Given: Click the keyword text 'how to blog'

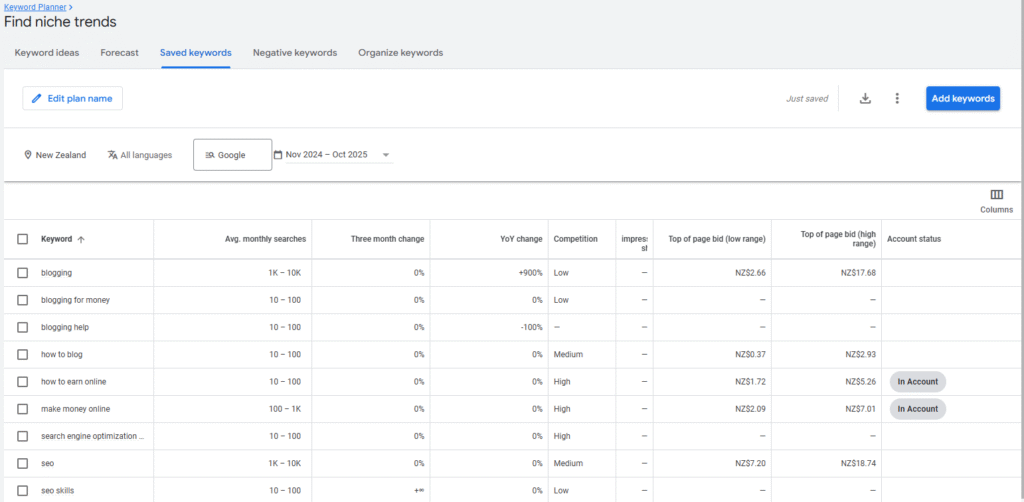Looking at the screenshot, I should [x=61, y=354].
